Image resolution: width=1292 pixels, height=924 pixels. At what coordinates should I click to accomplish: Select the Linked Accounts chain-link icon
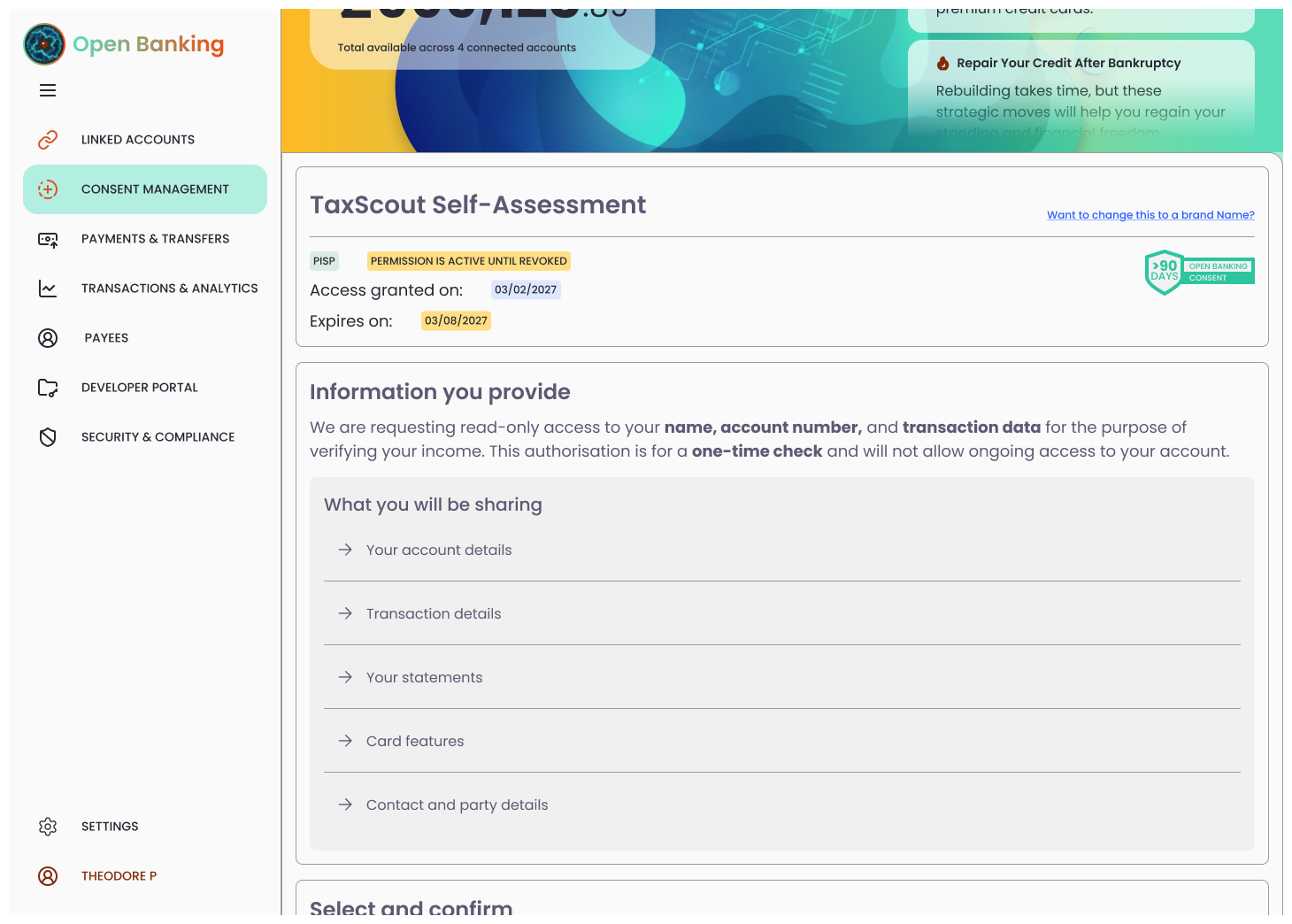pos(47,139)
